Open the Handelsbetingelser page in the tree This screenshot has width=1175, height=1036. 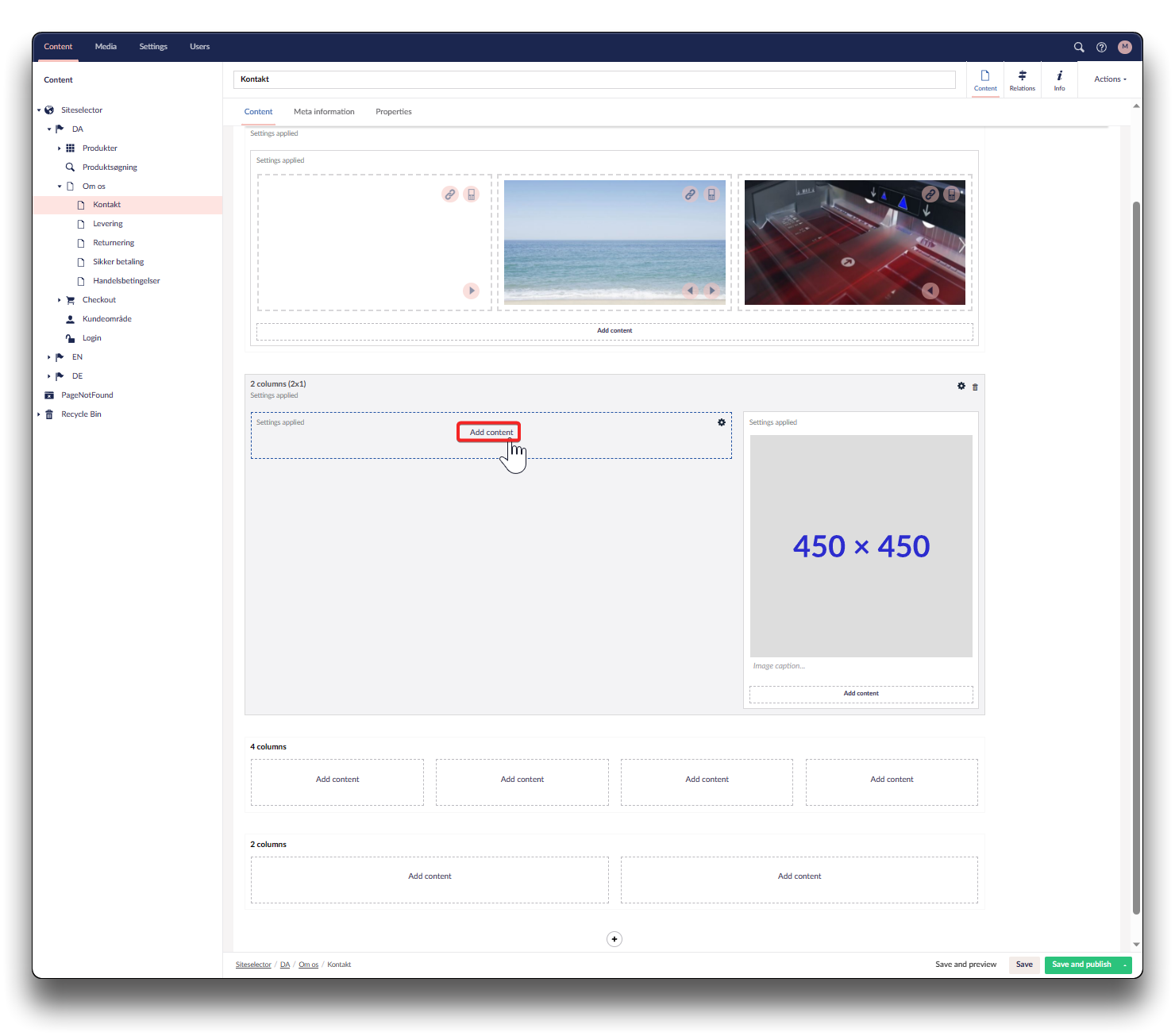pos(126,281)
